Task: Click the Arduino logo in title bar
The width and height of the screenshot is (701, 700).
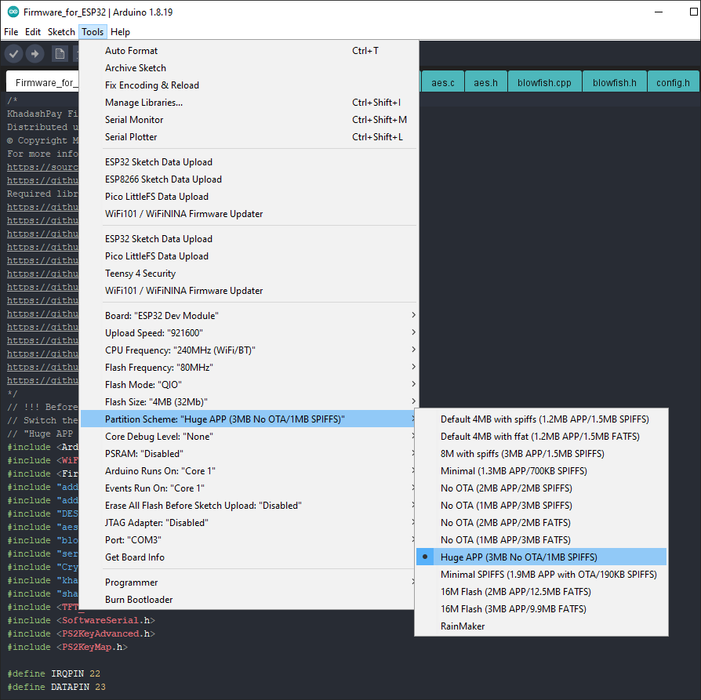Action: (x=13, y=12)
